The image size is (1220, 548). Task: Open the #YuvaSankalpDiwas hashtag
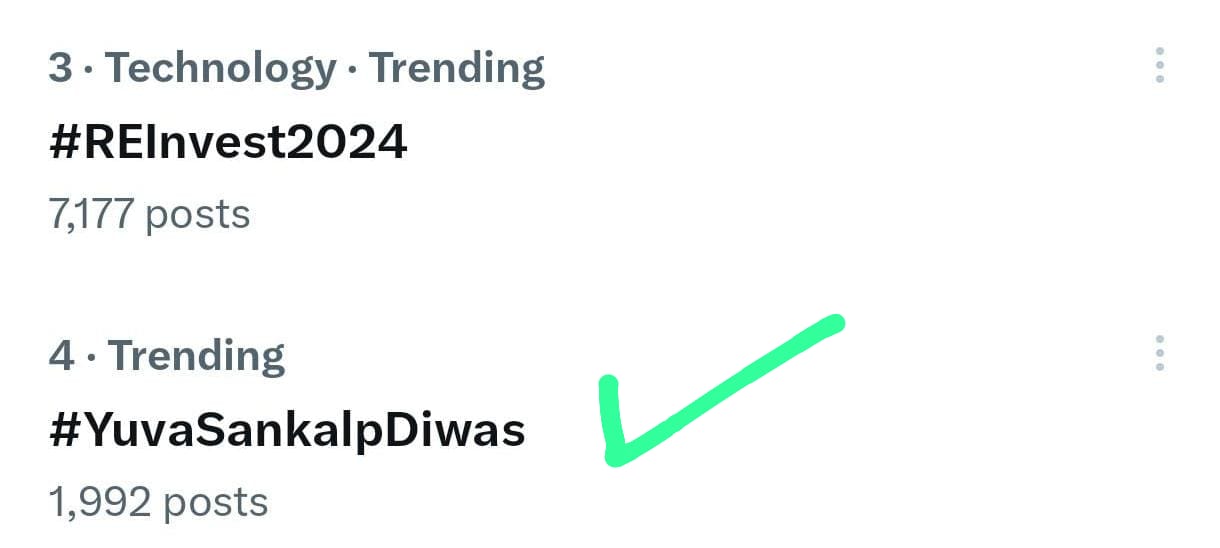(287, 431)
